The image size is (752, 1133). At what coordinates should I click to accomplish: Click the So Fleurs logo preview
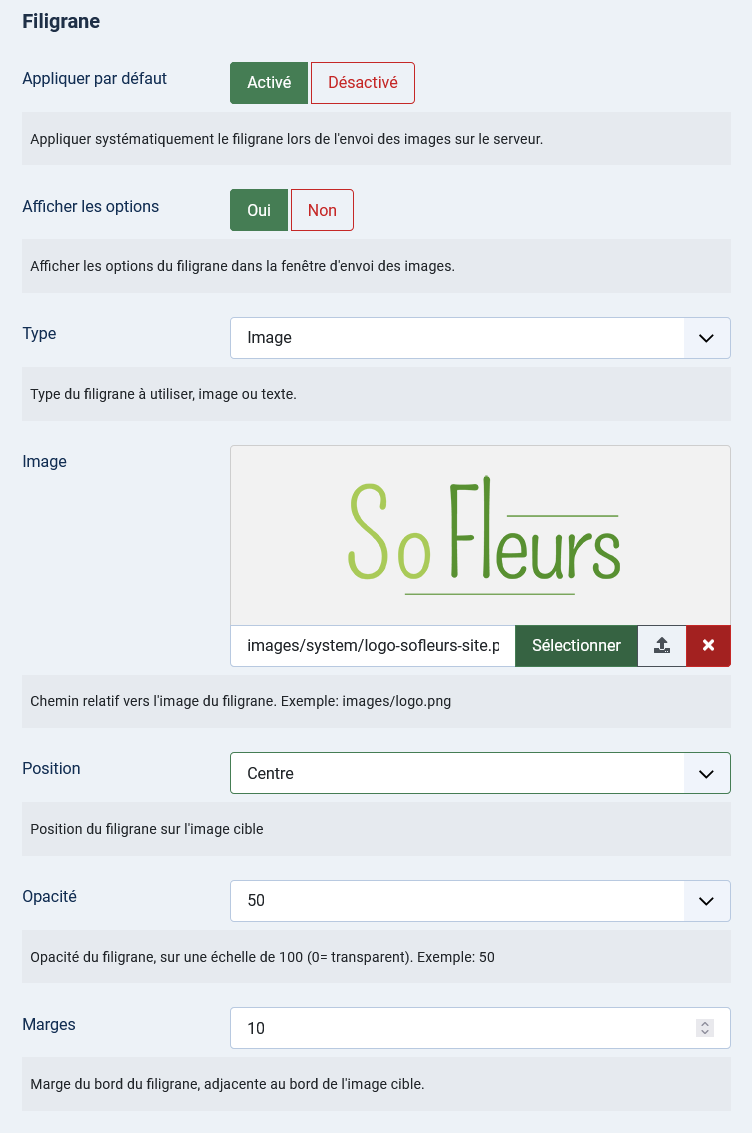pyautogui.click(x=484, y=535)
